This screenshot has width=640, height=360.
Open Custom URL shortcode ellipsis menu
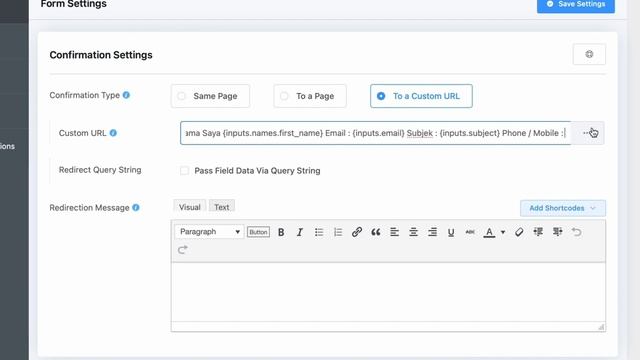pyautogui.click(x=587, y=133)
